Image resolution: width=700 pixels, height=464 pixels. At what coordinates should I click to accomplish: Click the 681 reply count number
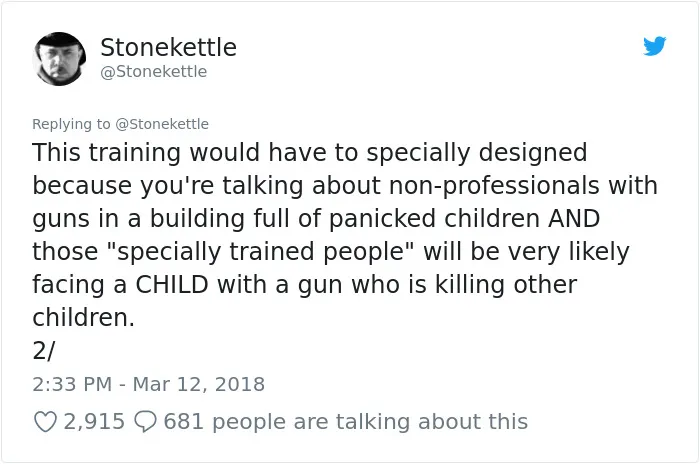[183, 422]
